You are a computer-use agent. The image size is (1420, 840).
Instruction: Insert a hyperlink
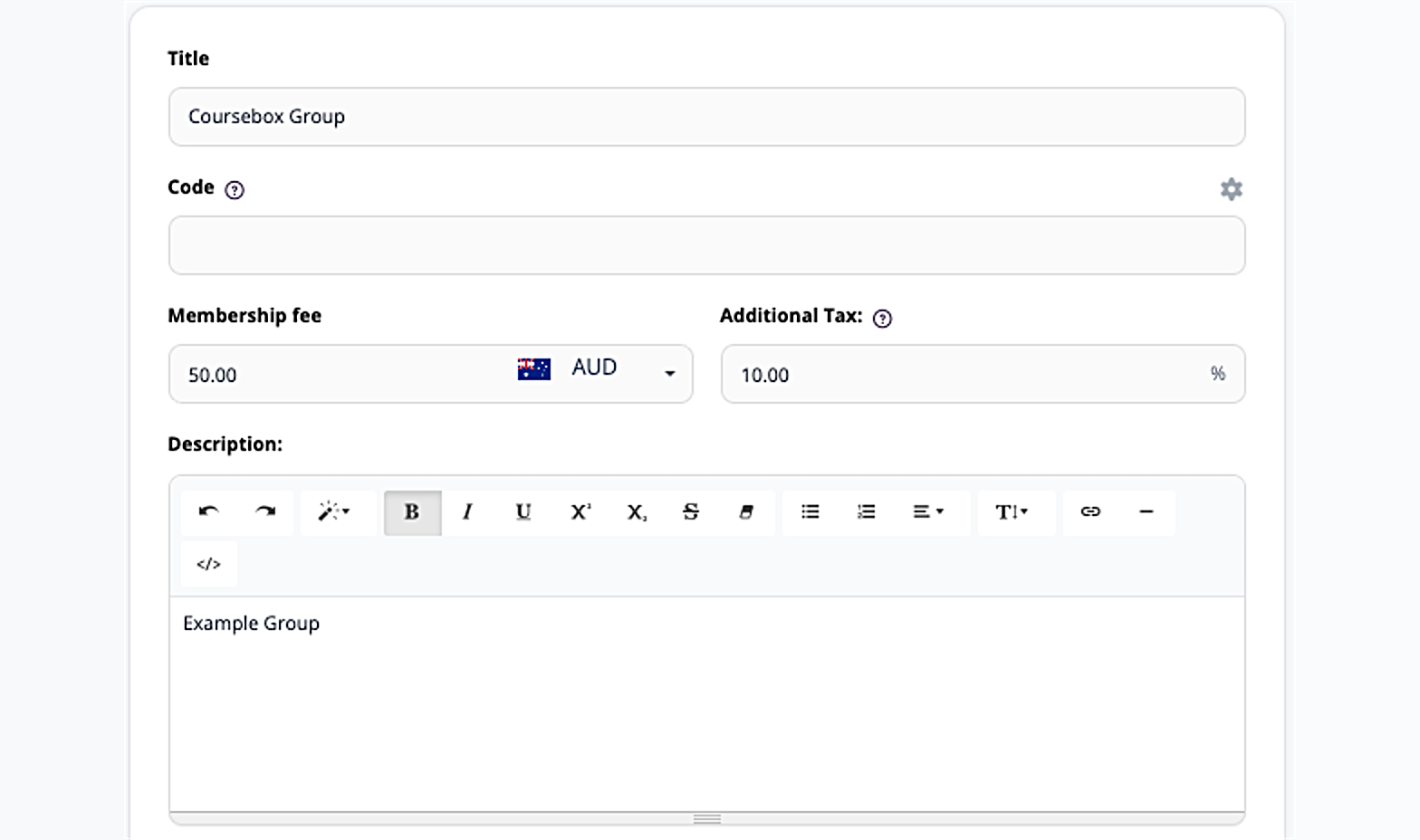coord(1090,512)
